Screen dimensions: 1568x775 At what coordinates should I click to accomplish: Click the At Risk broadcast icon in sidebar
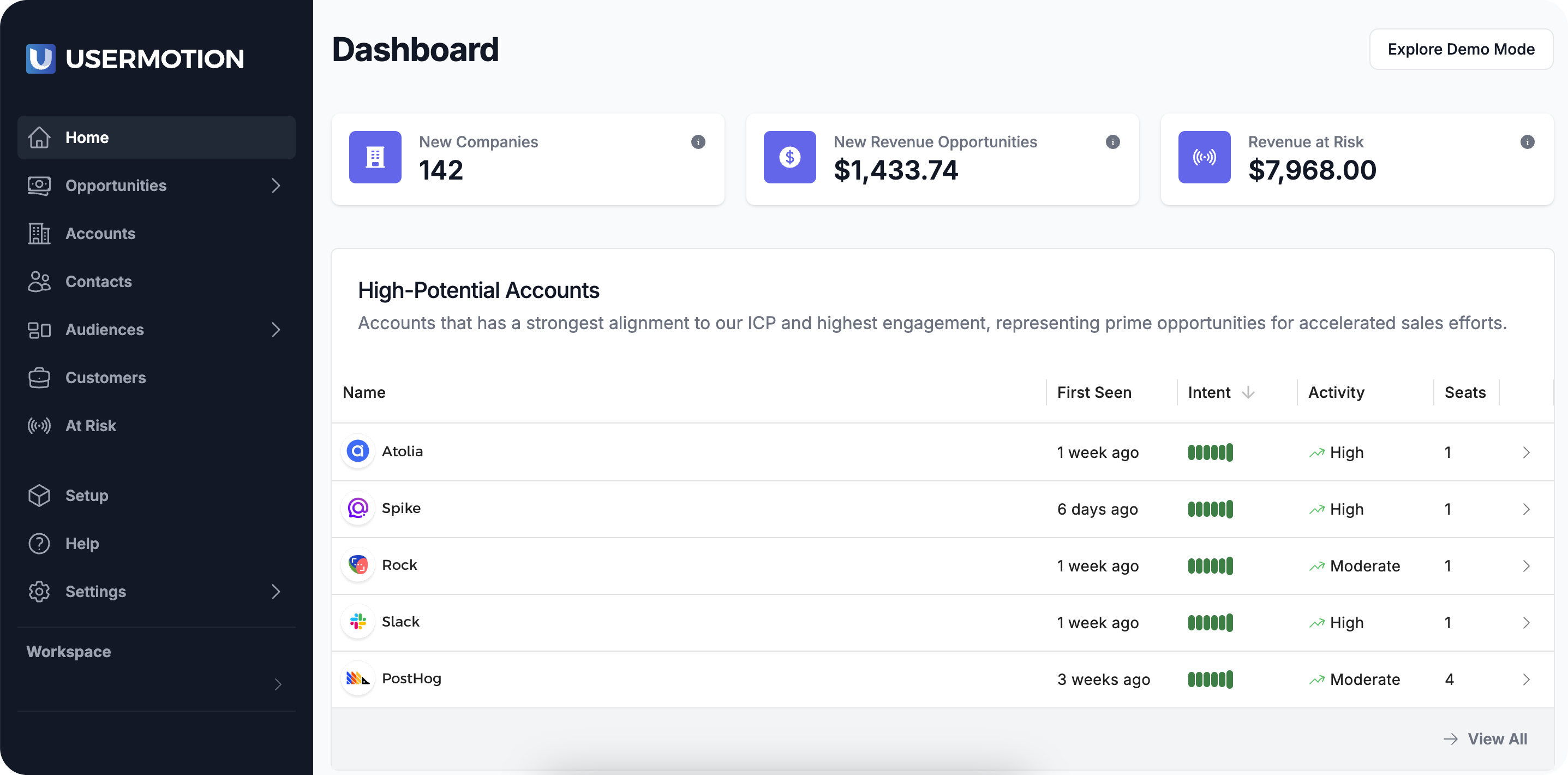(39, 426)
